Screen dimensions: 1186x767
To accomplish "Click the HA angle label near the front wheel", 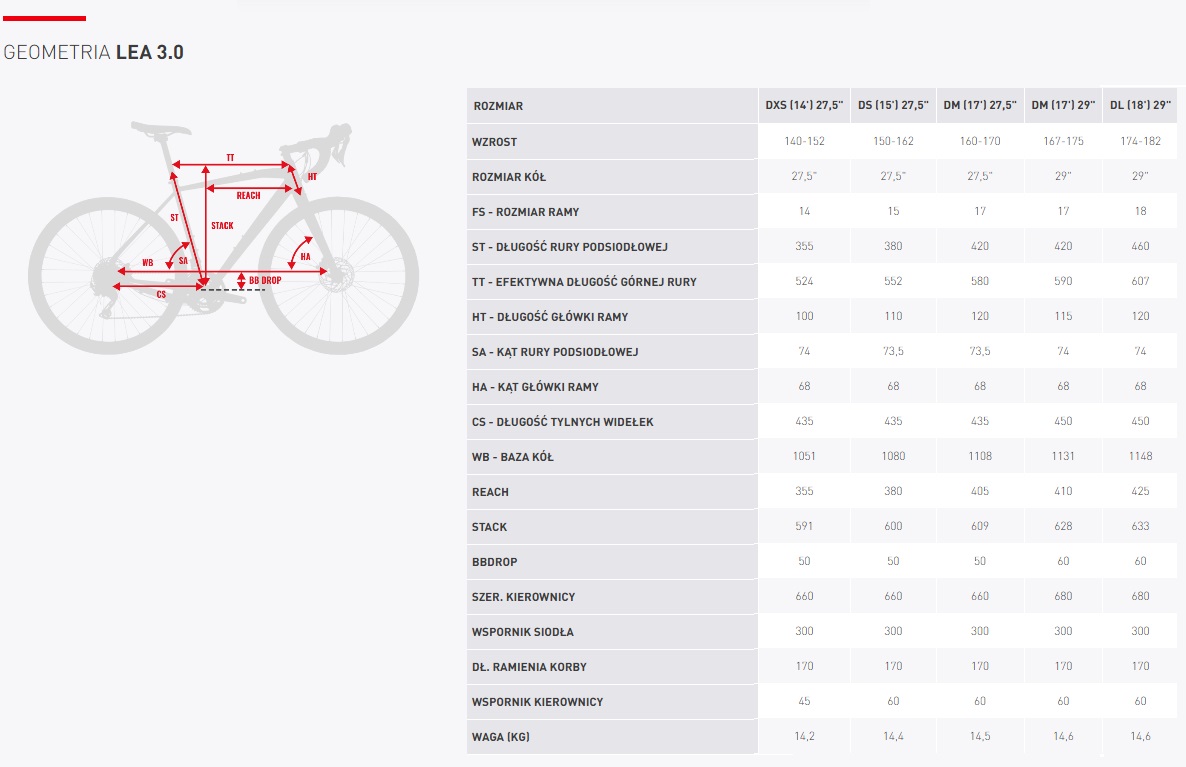I will click(x=305, y=257).
